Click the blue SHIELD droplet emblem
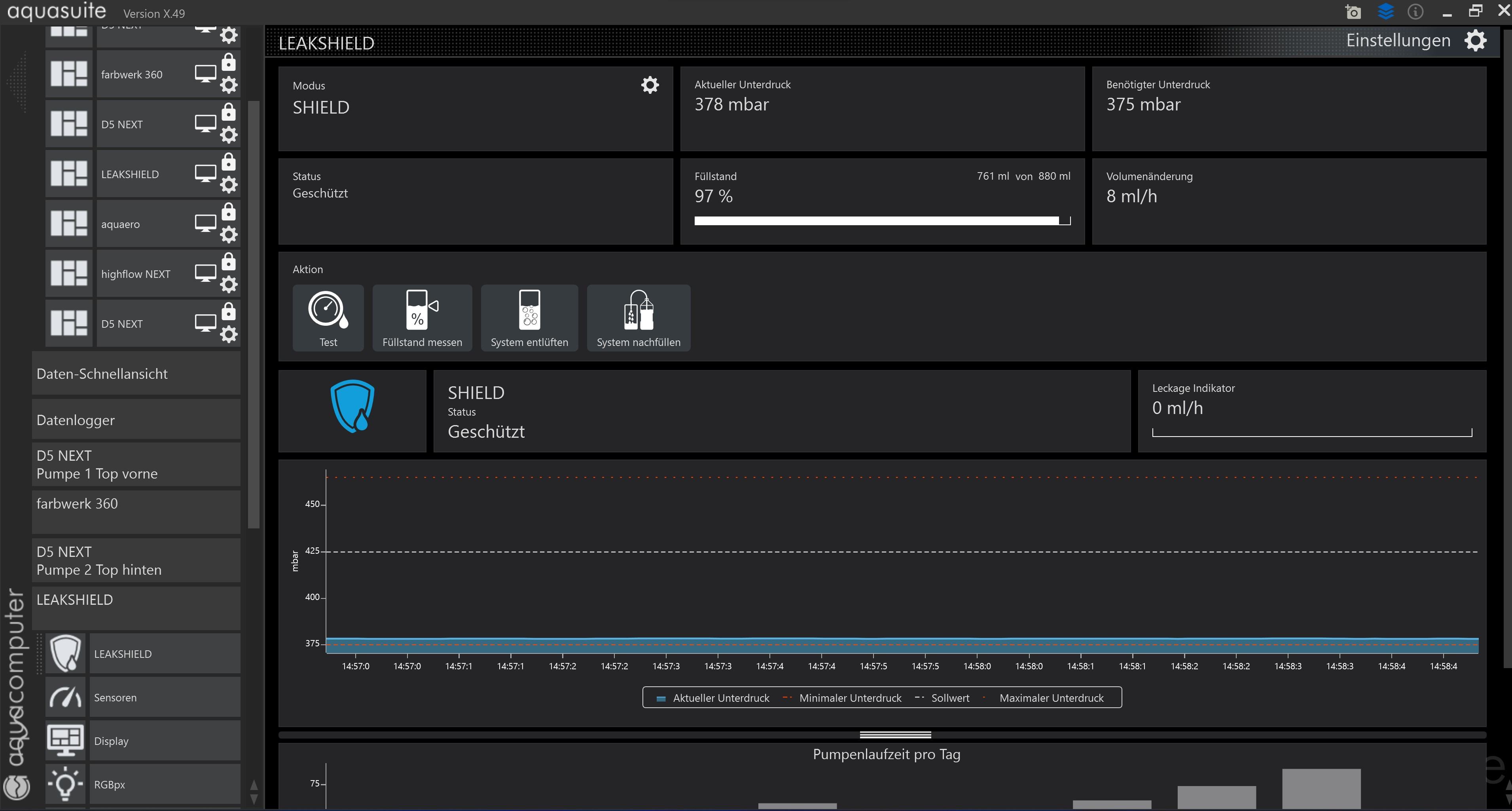This screenshot has width=1512, height=811. (x=352, y=406)
